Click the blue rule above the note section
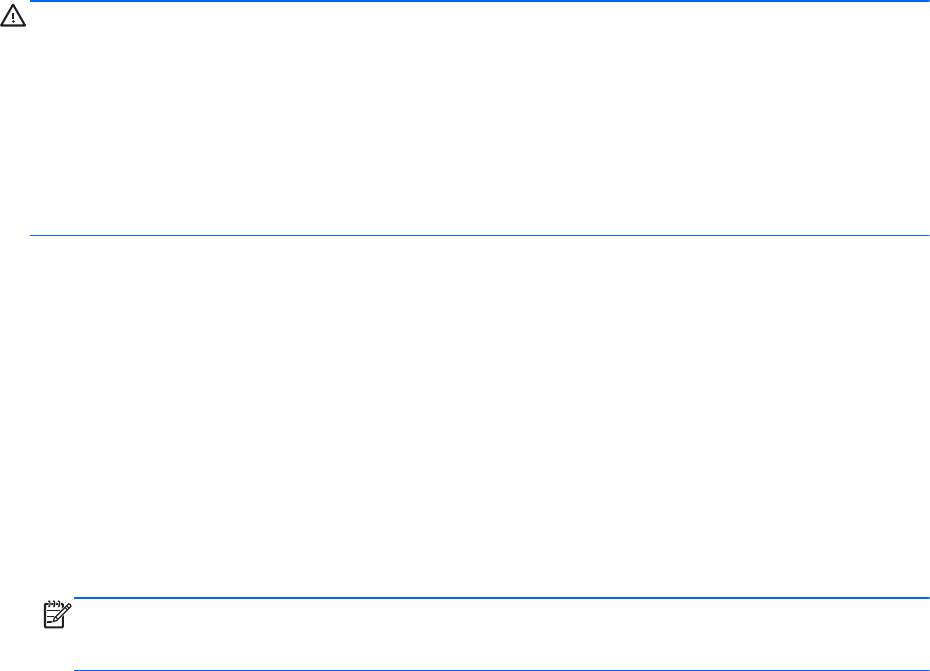Screen dimensions: 930x671 502,599
